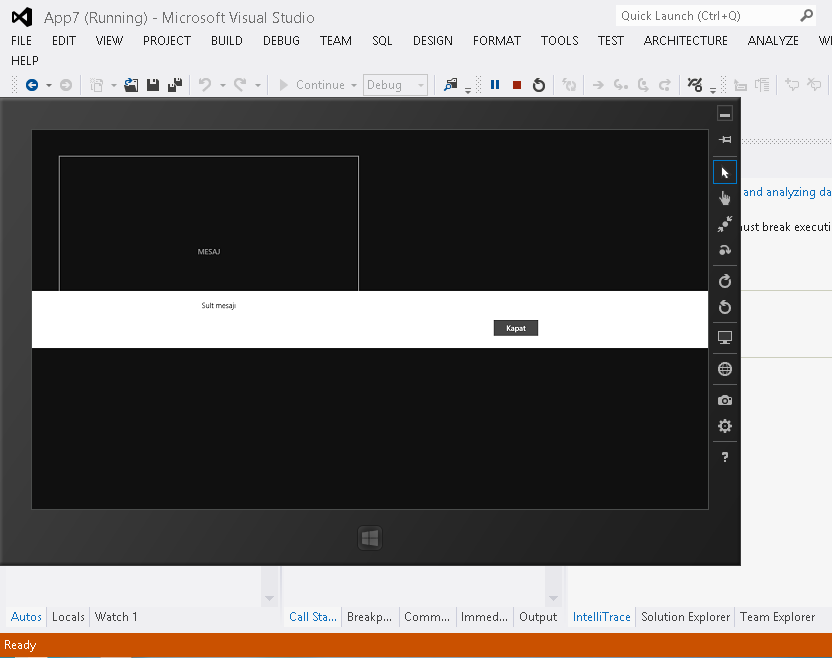Screen dimensions: 832x658
Task: Click the Sult mesajı text
Action: [x=219, y=306]
